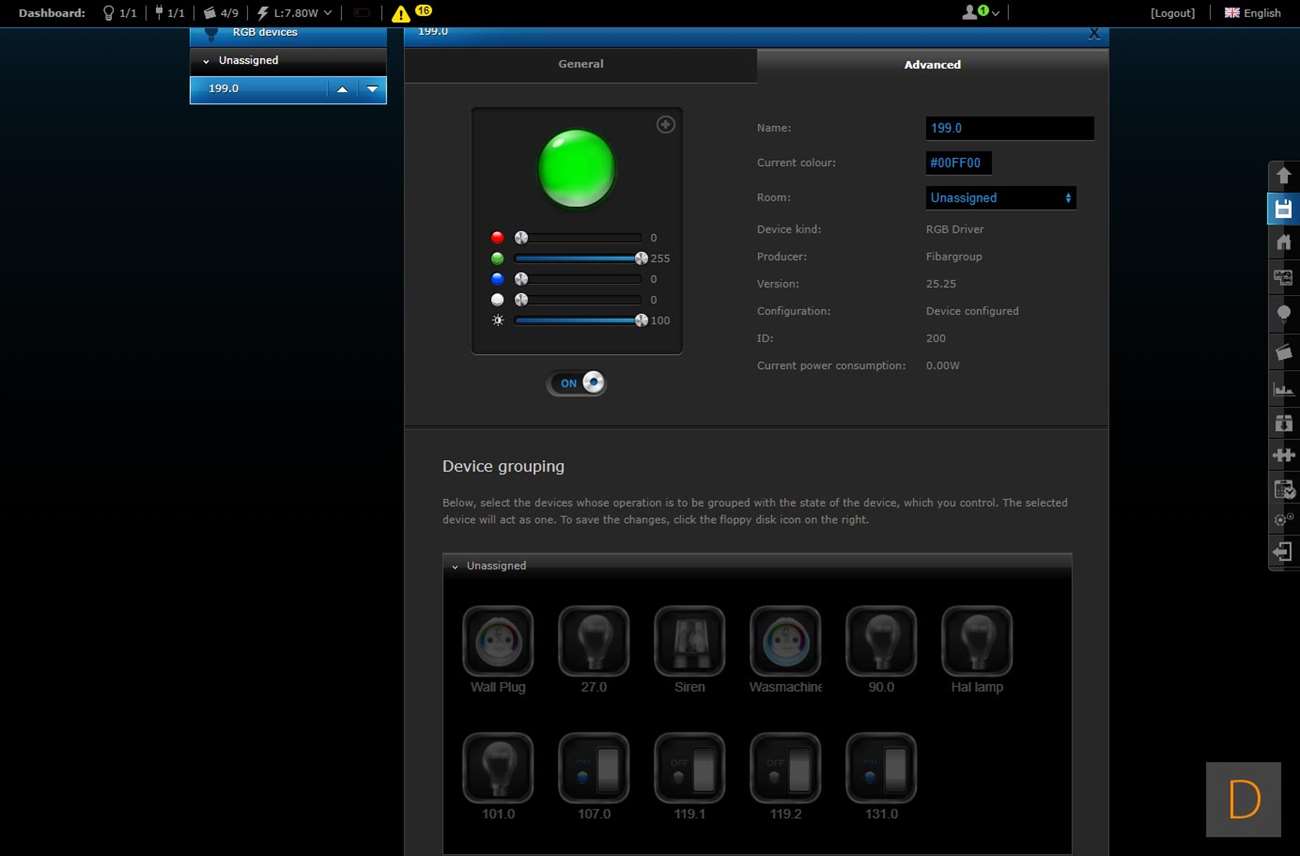Select Wall Plug device for grouping
The height and width of the screenshot is (856, 1300).
(498, 642)
